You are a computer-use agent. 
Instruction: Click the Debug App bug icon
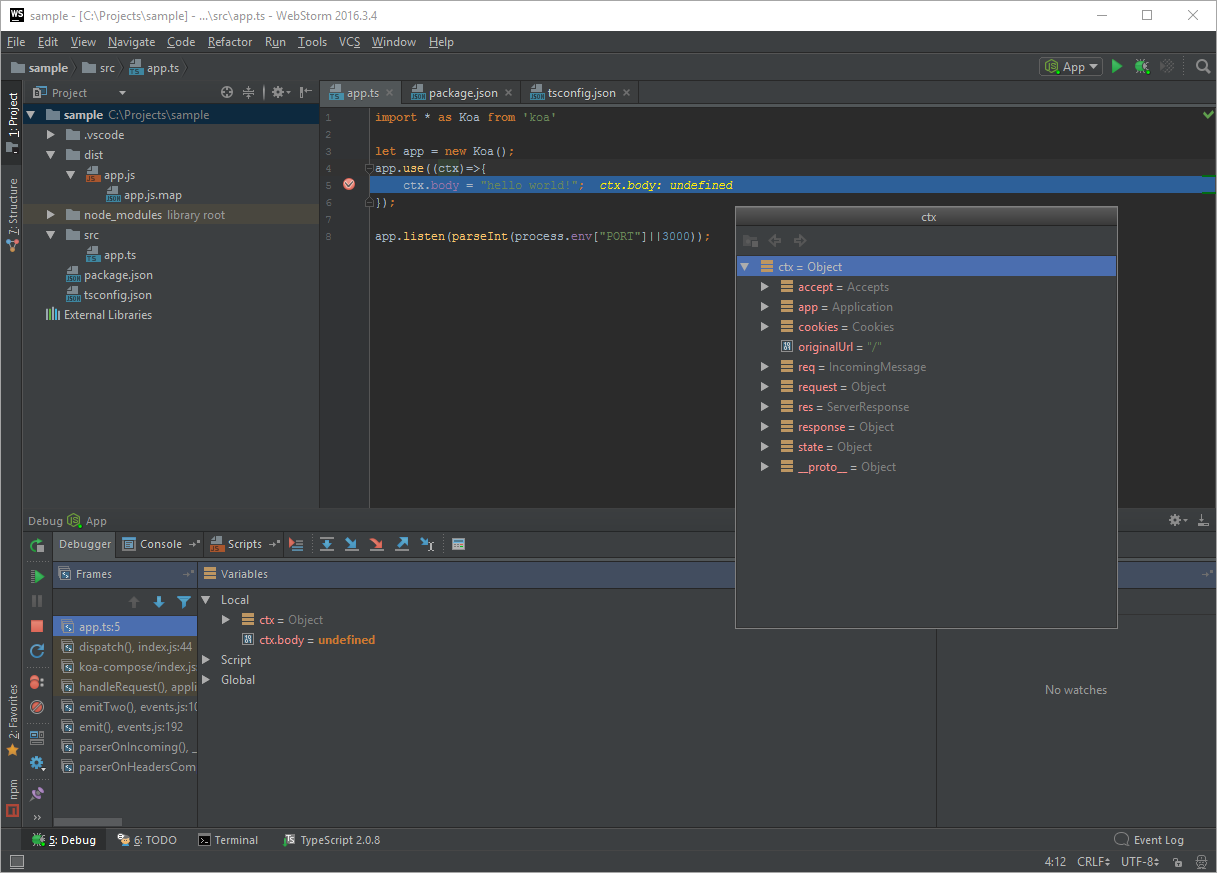pos(1141,67)
